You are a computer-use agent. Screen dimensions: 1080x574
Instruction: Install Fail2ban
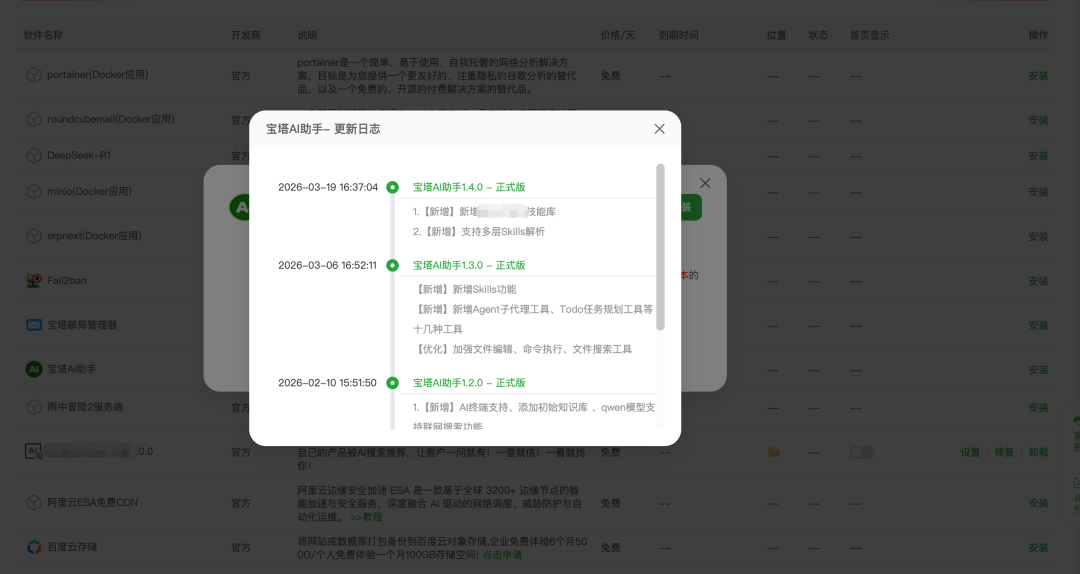pos(1038,281)
